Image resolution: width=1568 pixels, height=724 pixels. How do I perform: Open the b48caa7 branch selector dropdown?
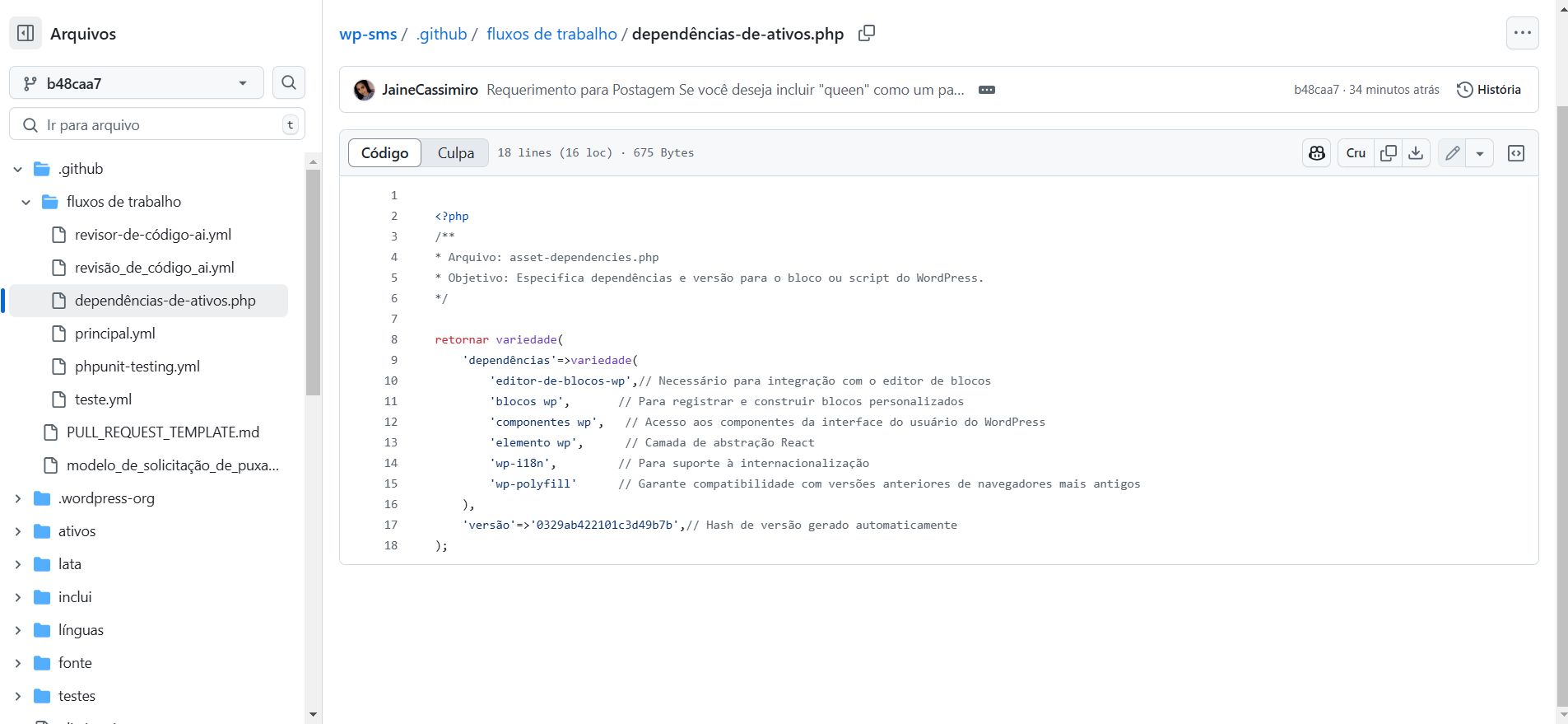coord(137,82)
